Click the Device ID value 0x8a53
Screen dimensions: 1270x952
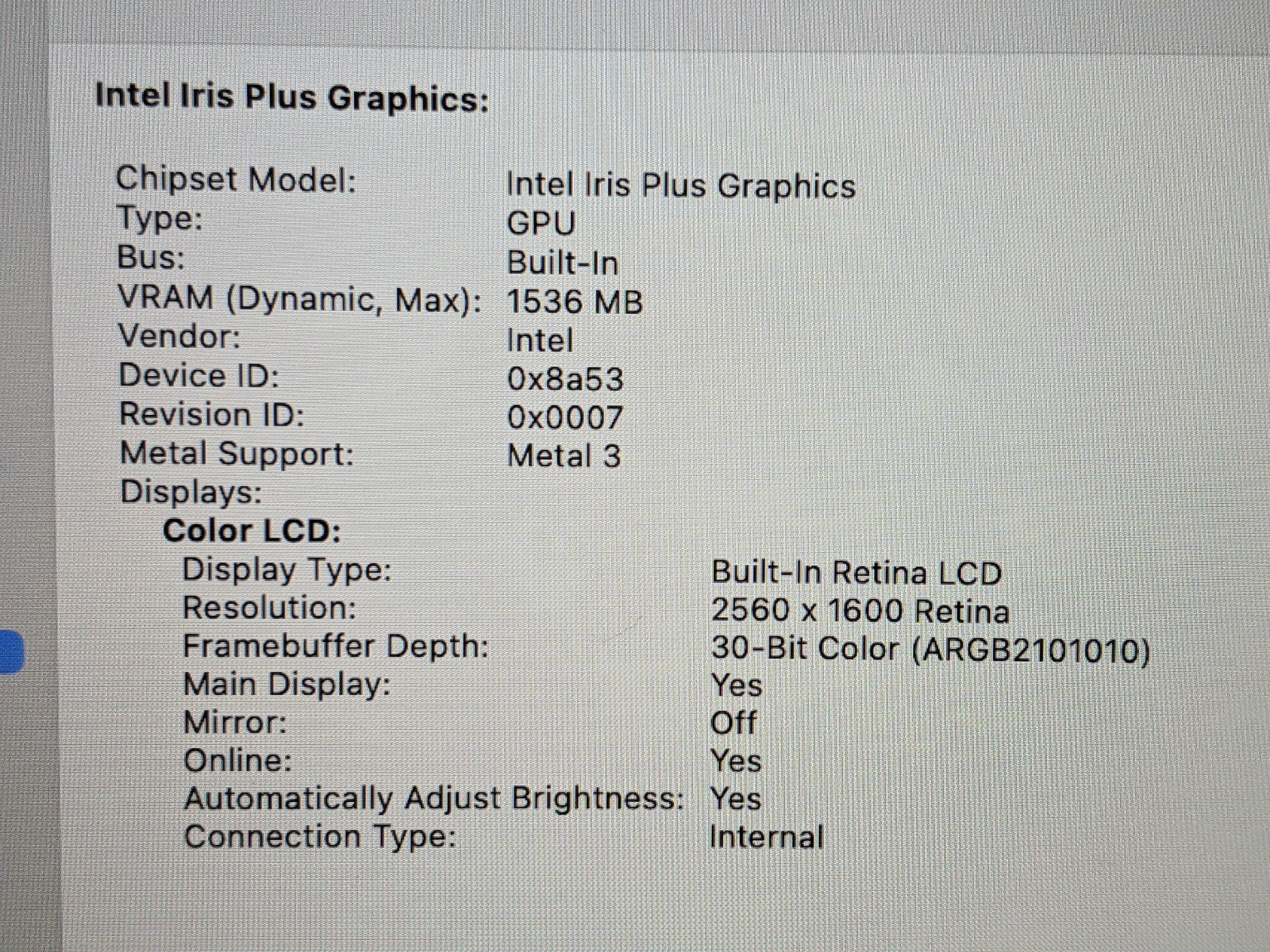[565, 379]
